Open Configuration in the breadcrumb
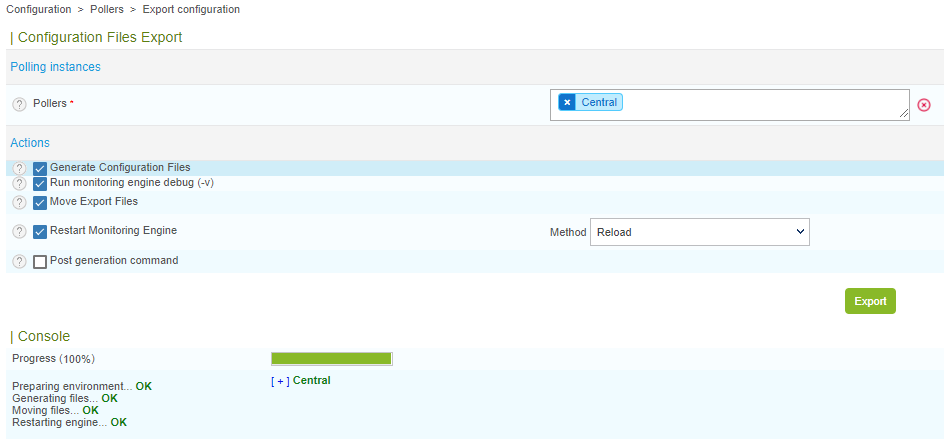Image resolution: width=944 pixels, height=441 pixels. click(x=39, y=10)
